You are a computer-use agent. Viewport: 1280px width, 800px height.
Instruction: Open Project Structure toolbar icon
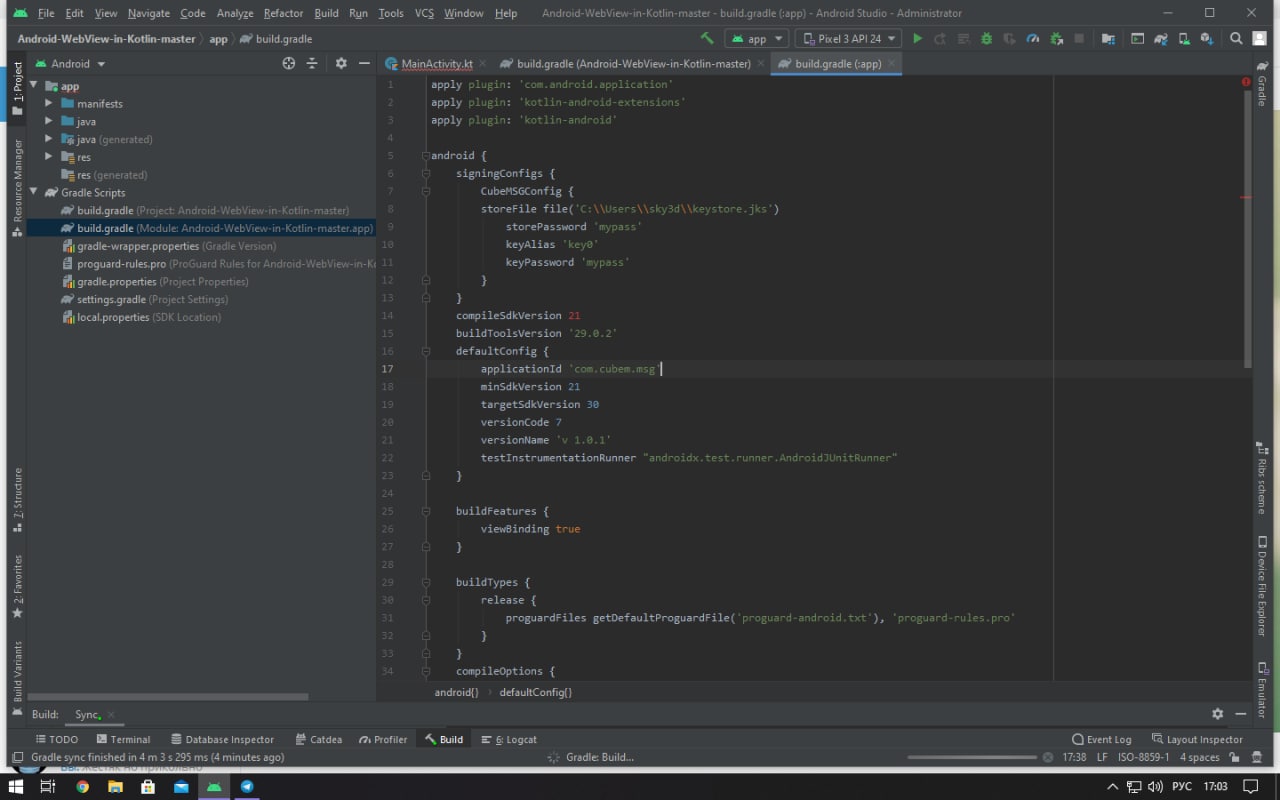pyautogui.click(x=1108, y=39)
